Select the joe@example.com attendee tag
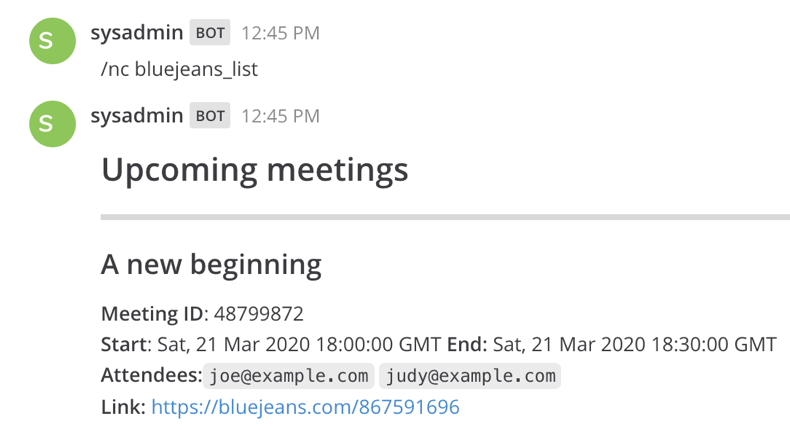This screenshot has width=790, height=430. coord(289,377)
